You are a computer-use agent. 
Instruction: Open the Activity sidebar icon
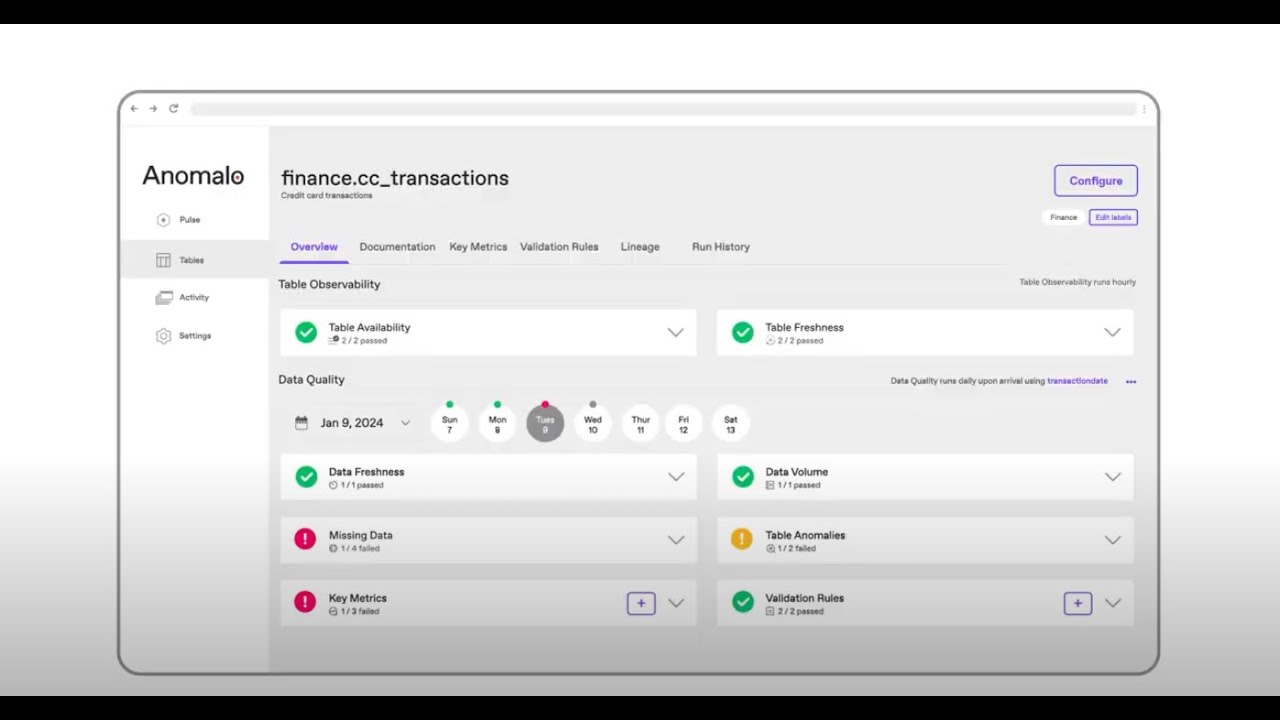[x=163, y=298]
